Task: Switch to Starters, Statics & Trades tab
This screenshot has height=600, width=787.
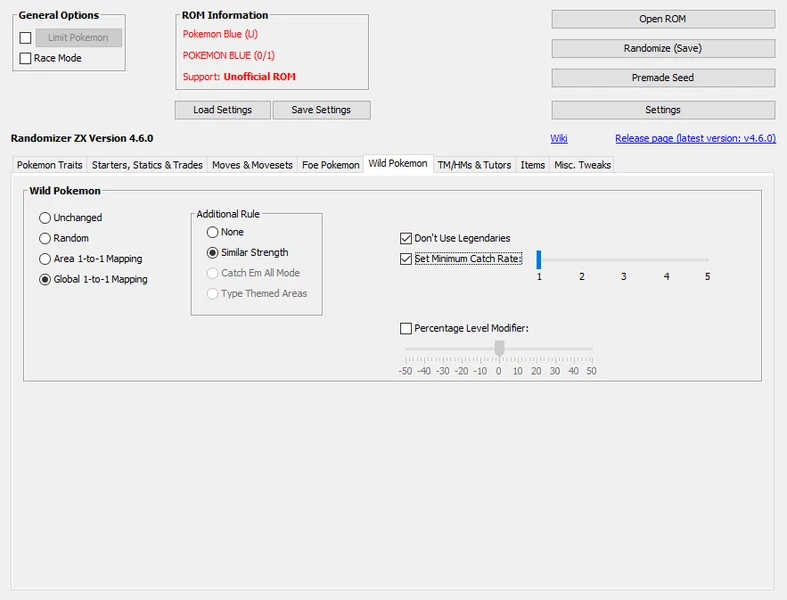Action: pos(147,165)
